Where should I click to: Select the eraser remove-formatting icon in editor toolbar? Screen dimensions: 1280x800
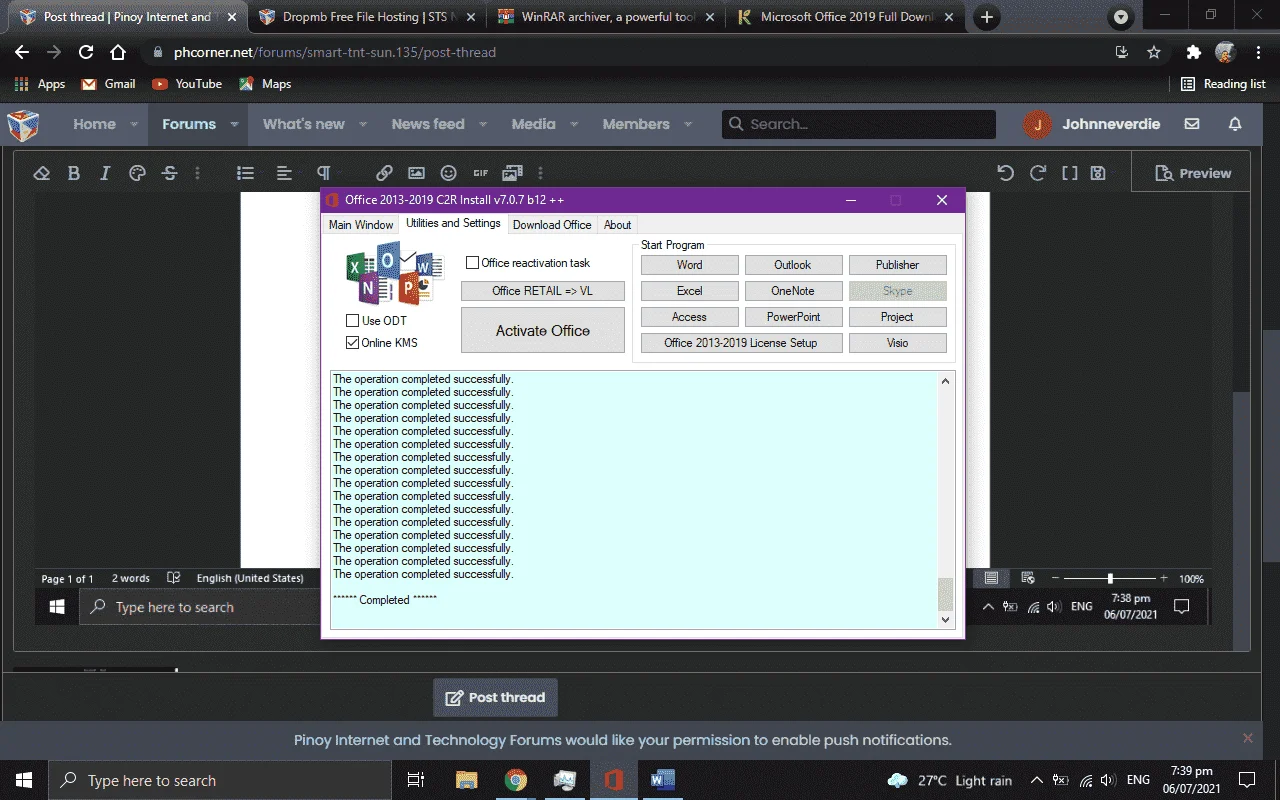click(x=41, y=173)
